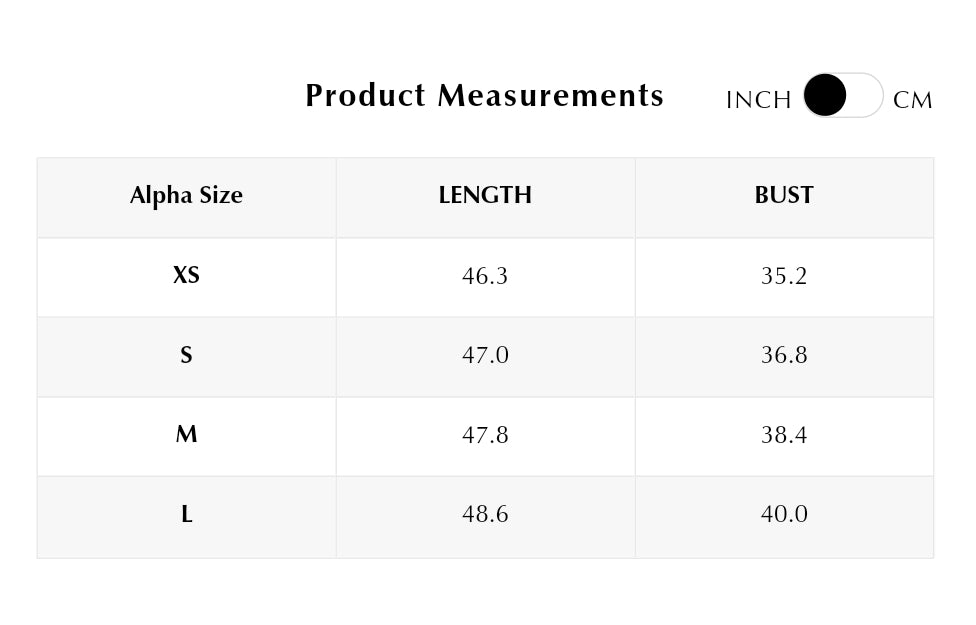Toggle the INCH/CM unit switch

[x=843, y=95]
